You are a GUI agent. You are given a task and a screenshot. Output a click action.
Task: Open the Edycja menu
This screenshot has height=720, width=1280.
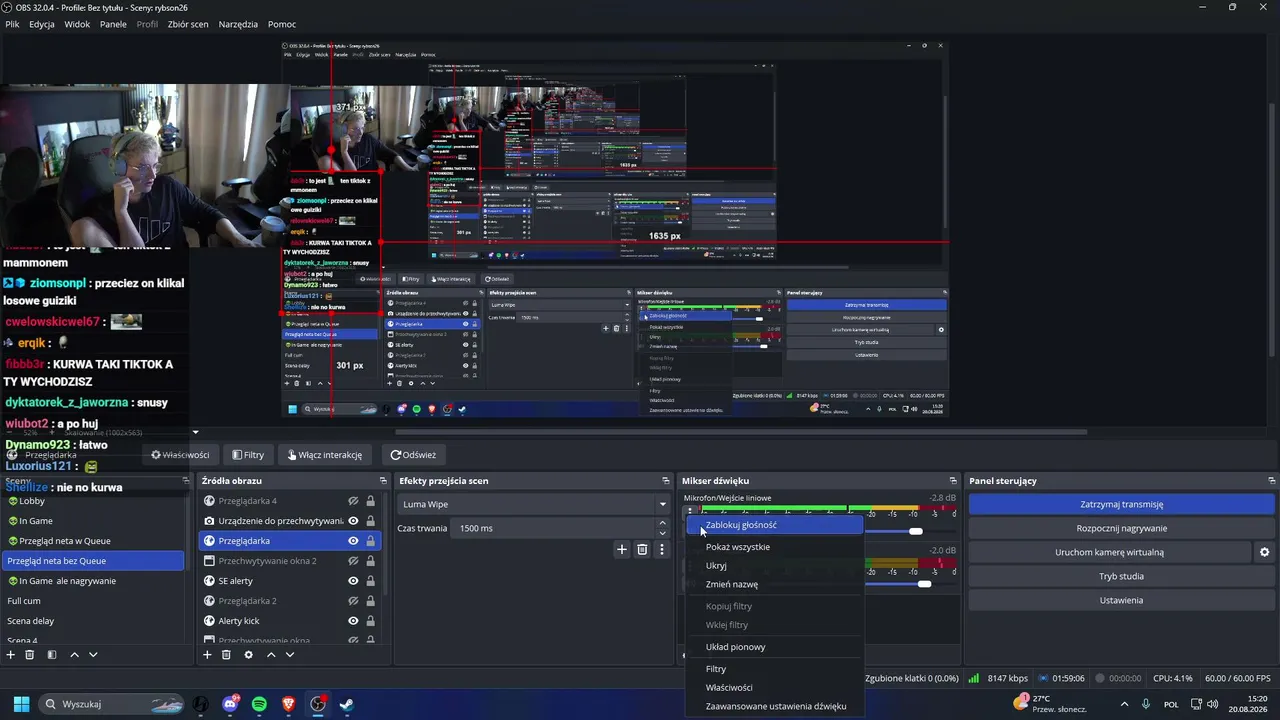42,24
